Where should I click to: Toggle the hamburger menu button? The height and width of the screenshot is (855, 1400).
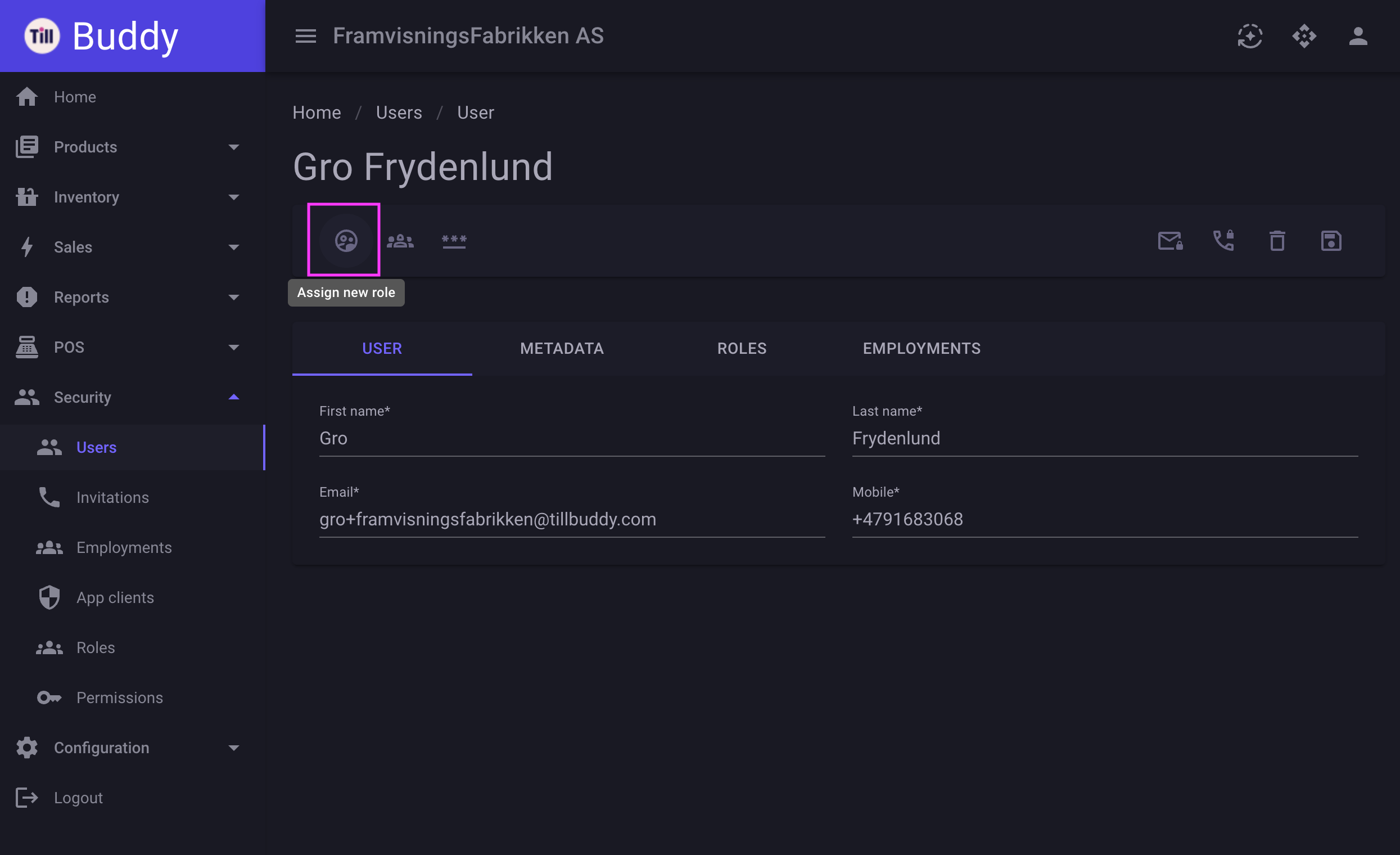tap(306, 36)
